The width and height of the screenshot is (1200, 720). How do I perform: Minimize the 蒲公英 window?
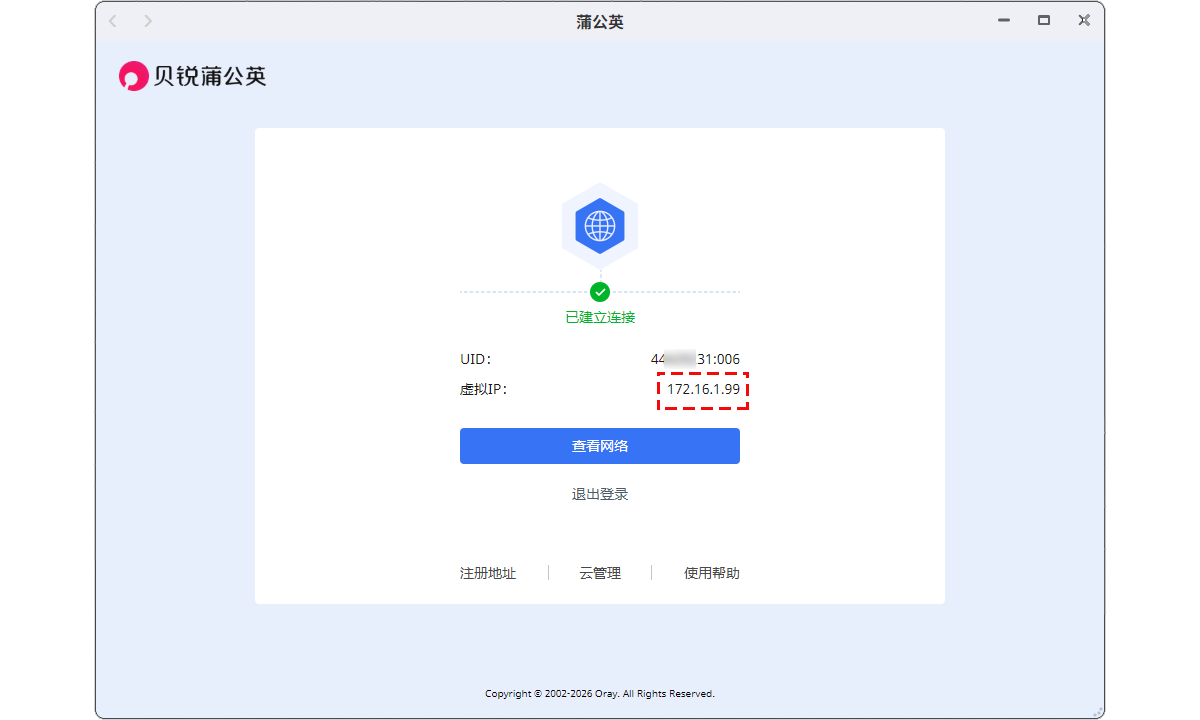click(x=1003, y=20)
